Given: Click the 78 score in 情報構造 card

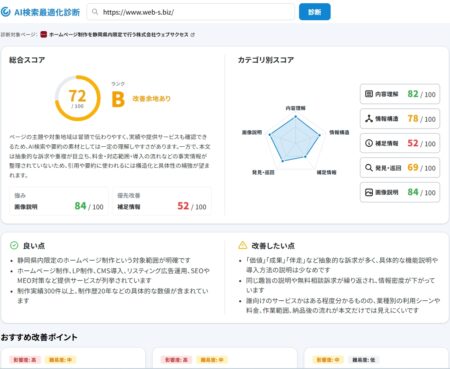Looking at the screenshot, I should click(413, 119).
